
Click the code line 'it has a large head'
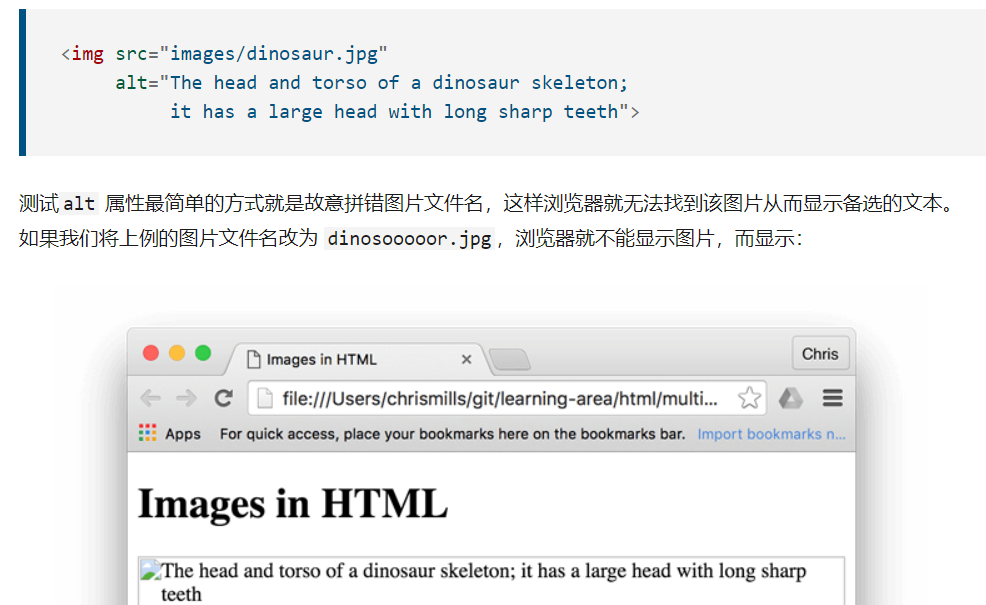(x=405, y=112)
